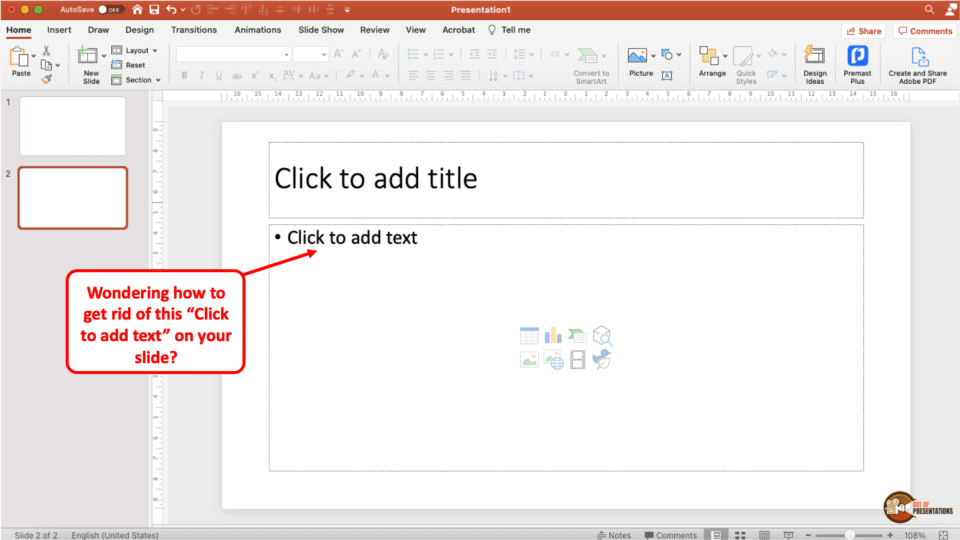Toggle Subscript formatting
Viewport: 960px width, 540px height.
[272, 76]
